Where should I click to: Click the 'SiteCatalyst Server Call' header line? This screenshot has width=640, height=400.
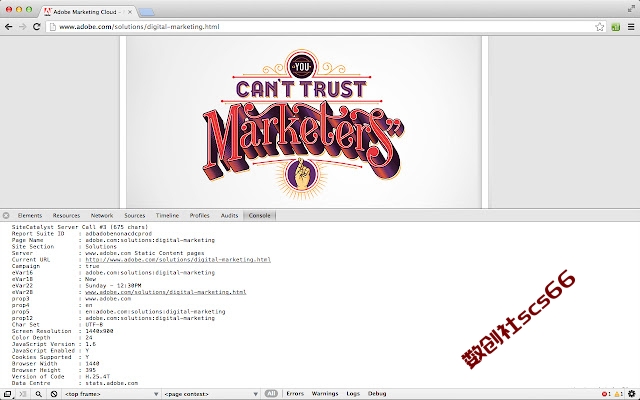point(80,227)
